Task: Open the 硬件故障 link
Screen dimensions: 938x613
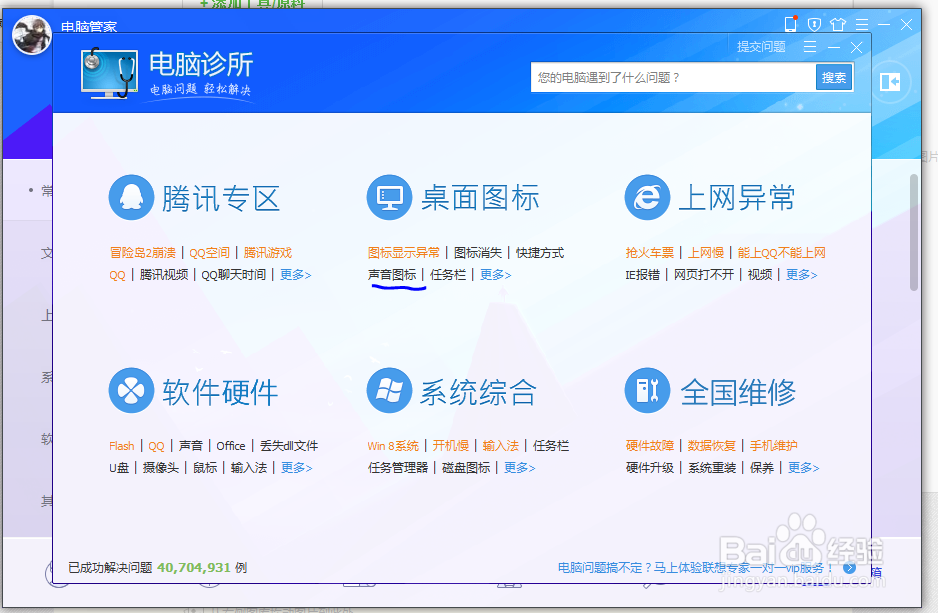Action: (650, 446)
